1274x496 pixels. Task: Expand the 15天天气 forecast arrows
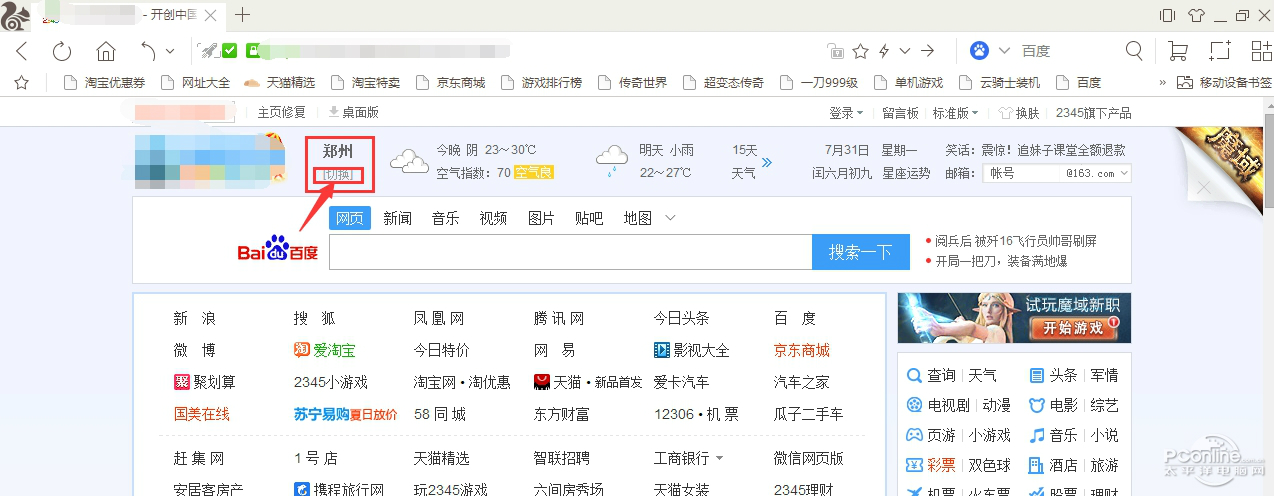click(x=767, y=162)
